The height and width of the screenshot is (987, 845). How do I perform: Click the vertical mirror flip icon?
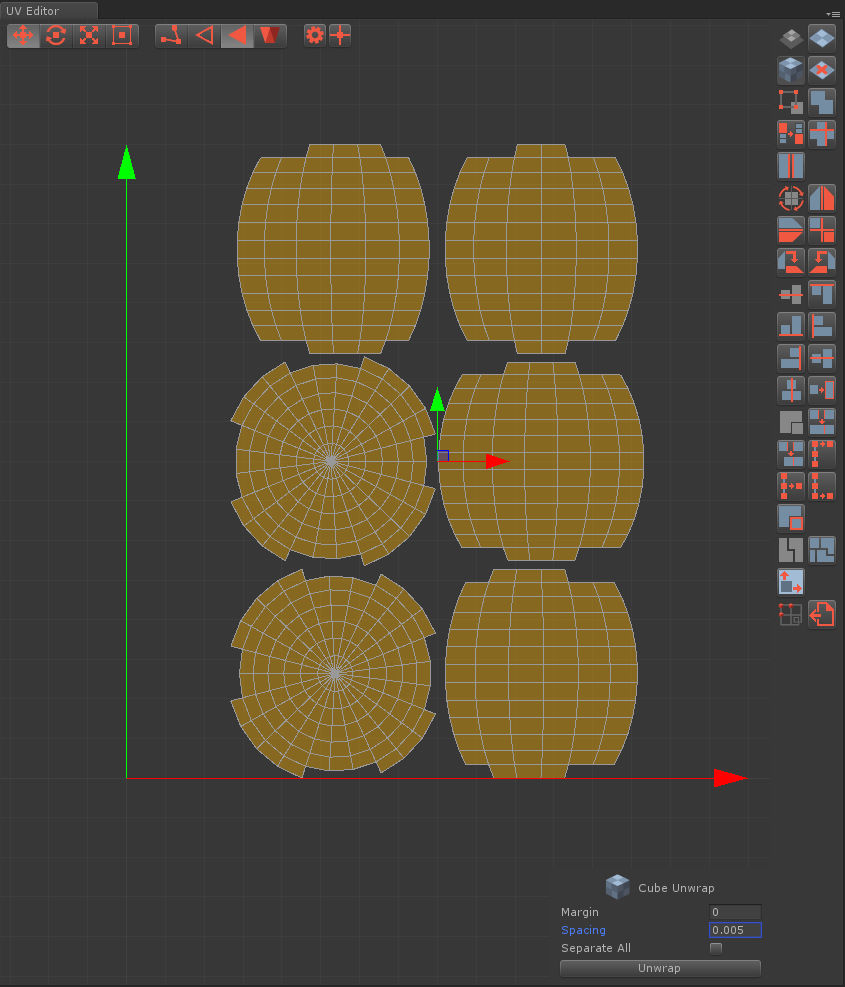point(791,230)
